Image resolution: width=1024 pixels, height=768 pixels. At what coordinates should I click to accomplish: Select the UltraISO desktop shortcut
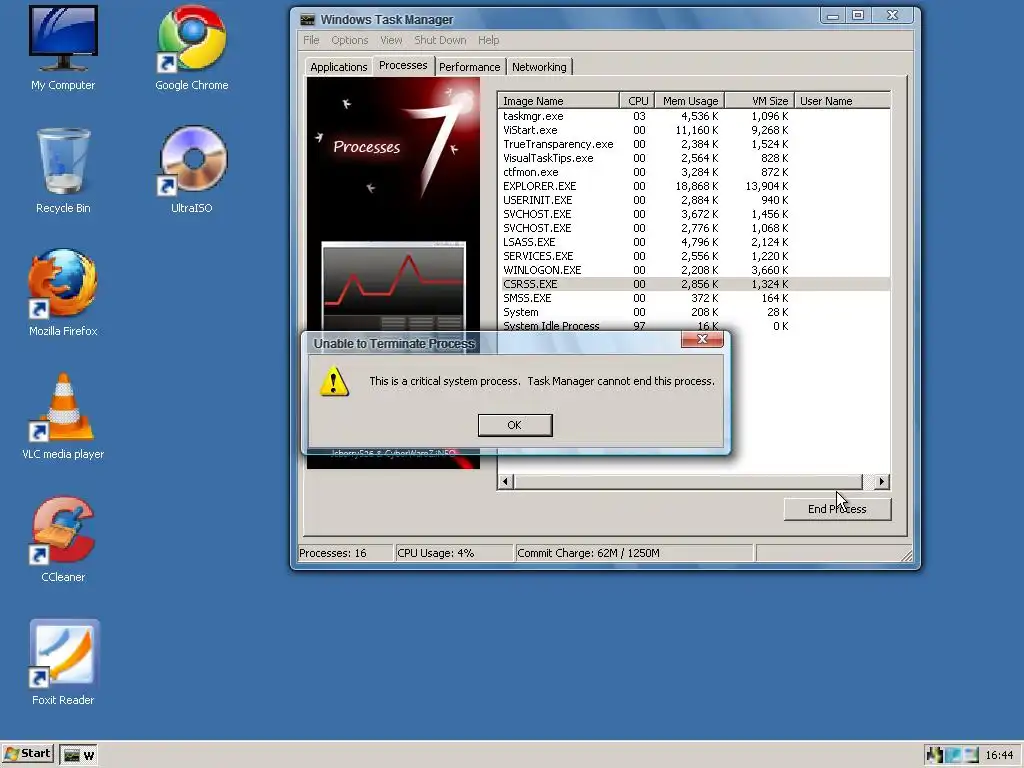(x=191, y=170)
